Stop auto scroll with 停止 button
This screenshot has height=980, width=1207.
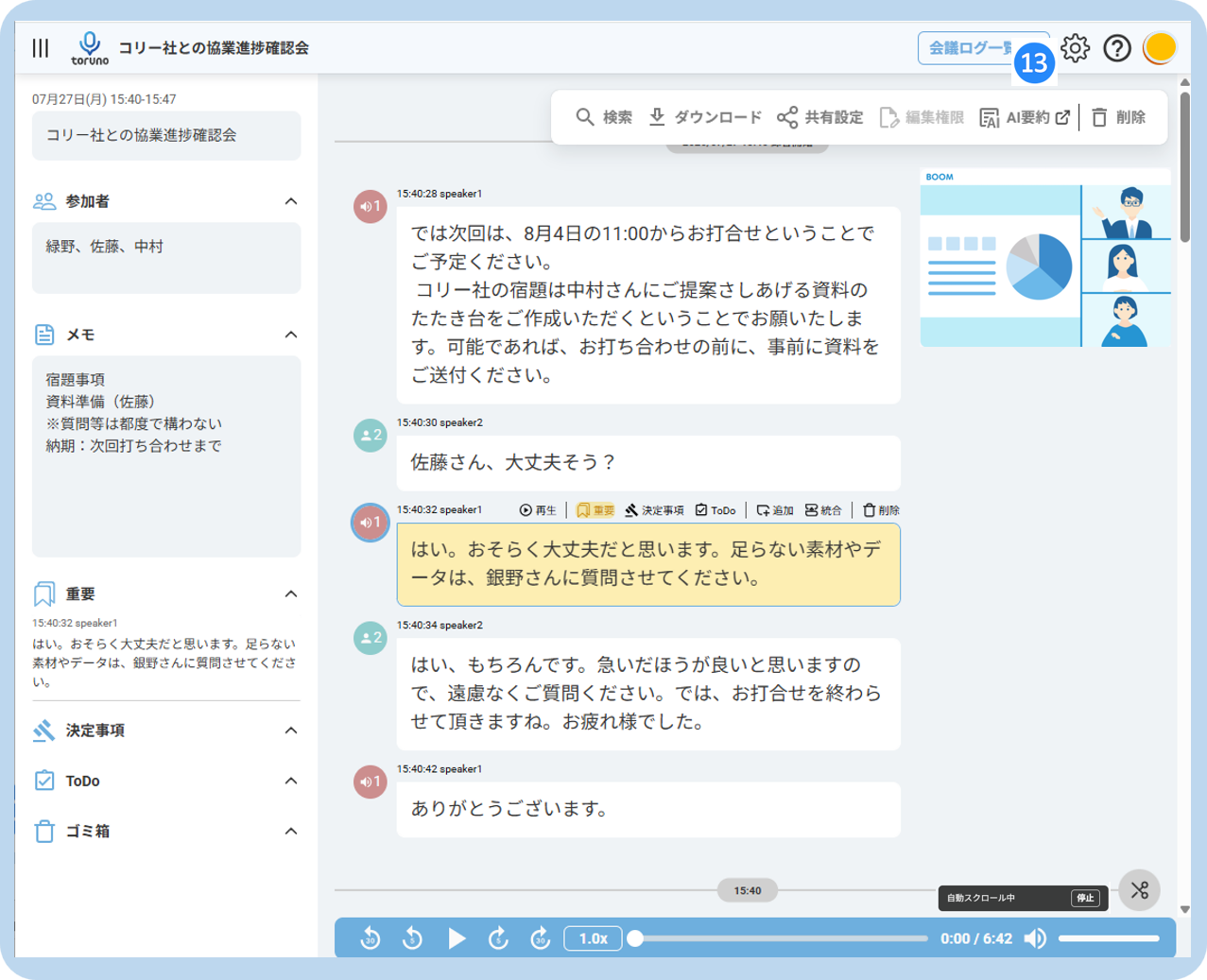1085,898
